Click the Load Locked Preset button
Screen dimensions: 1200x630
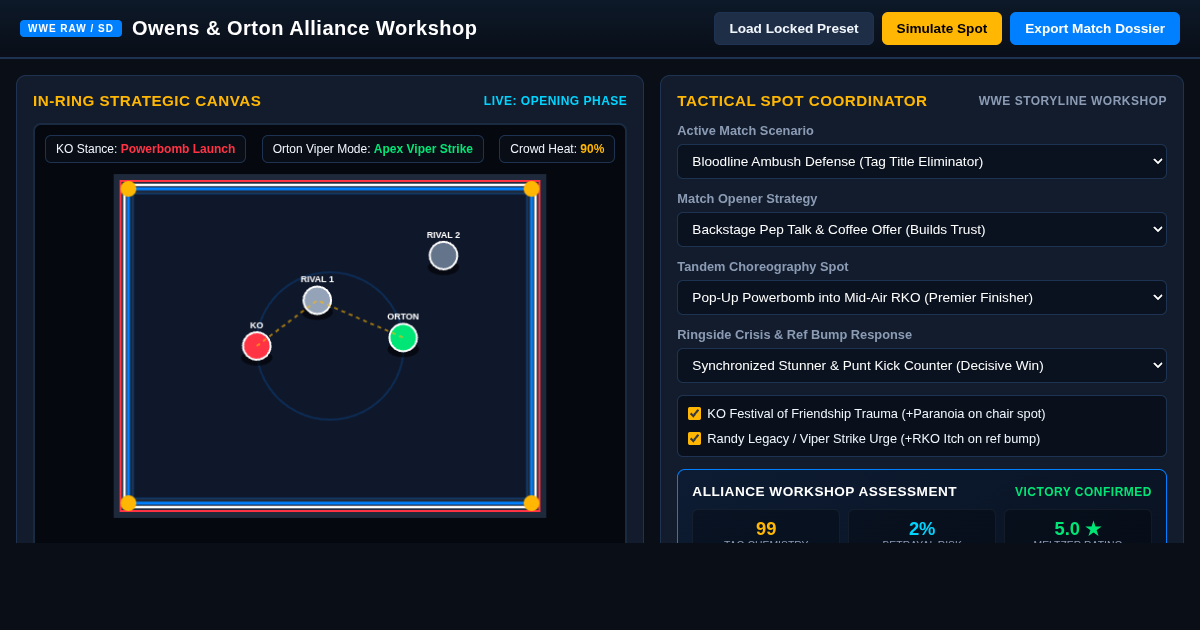tap(794, 28)
